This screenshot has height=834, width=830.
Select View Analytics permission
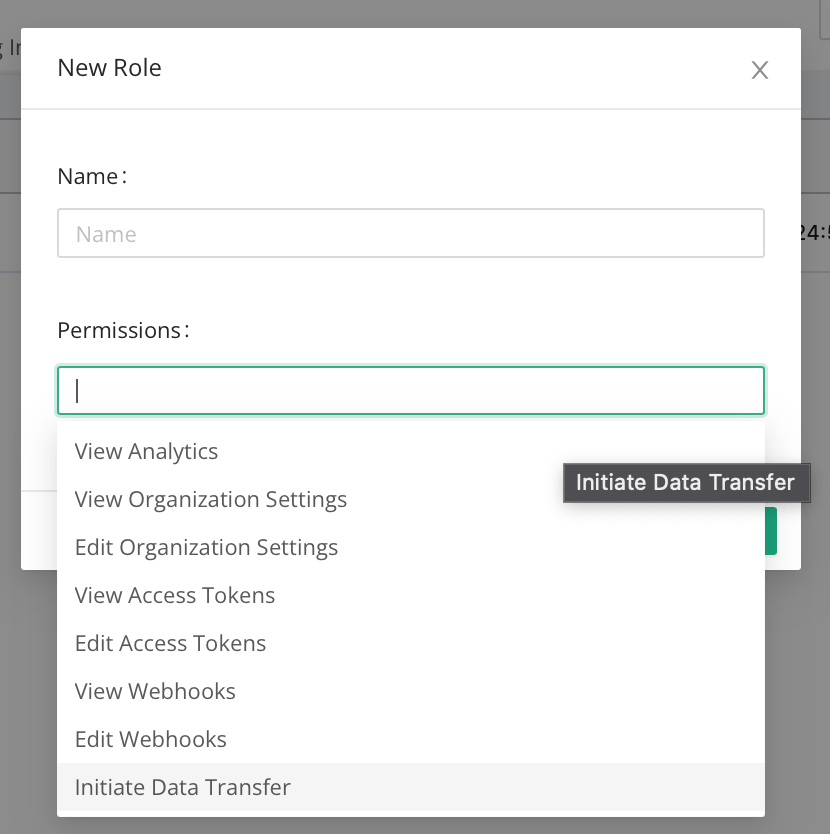pyautogui.click(x=146, y=452)
